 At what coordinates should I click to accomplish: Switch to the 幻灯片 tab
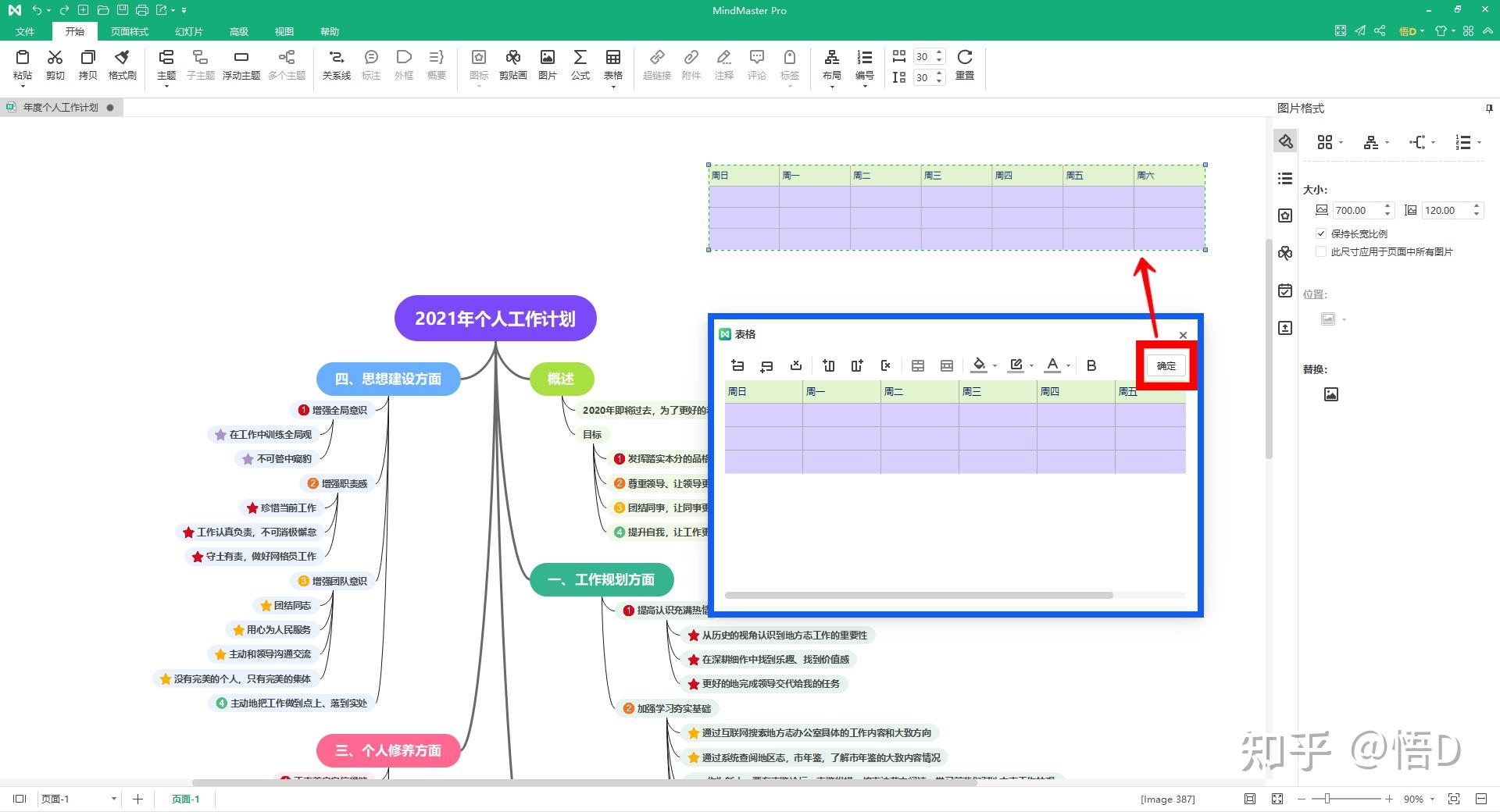point(189,31)
